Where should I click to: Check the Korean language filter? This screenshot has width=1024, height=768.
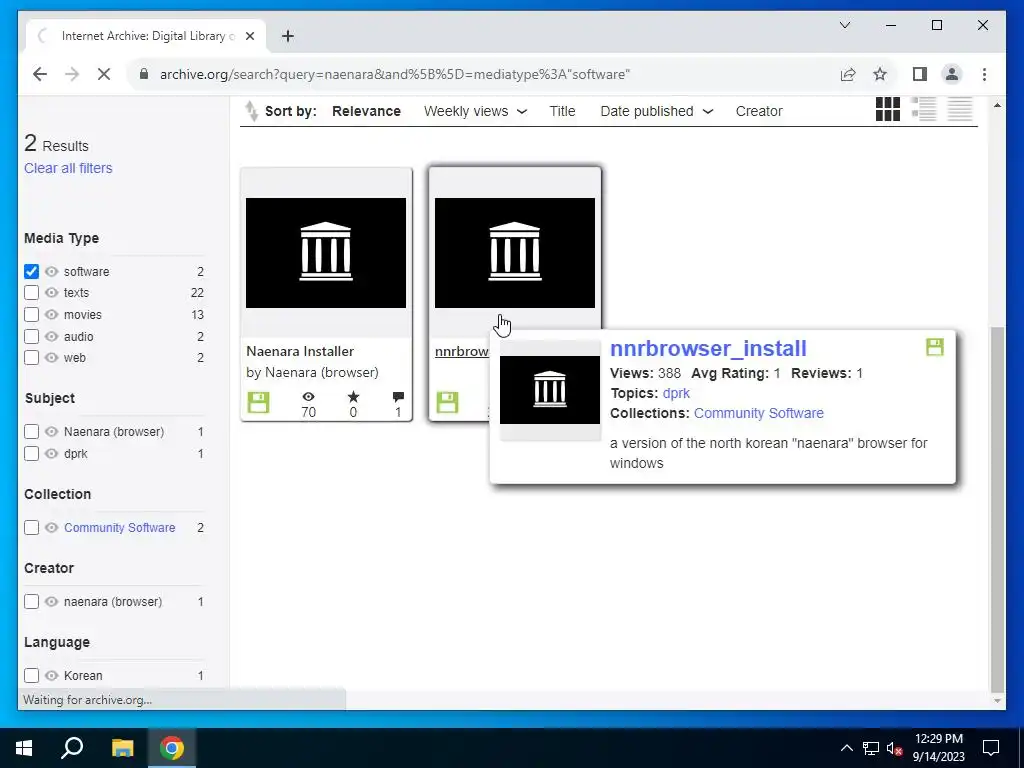click(x=31, y=675)
